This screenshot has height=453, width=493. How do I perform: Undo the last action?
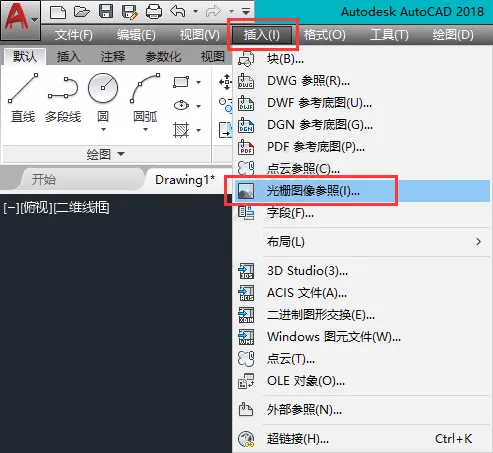(x=178, y=12)
